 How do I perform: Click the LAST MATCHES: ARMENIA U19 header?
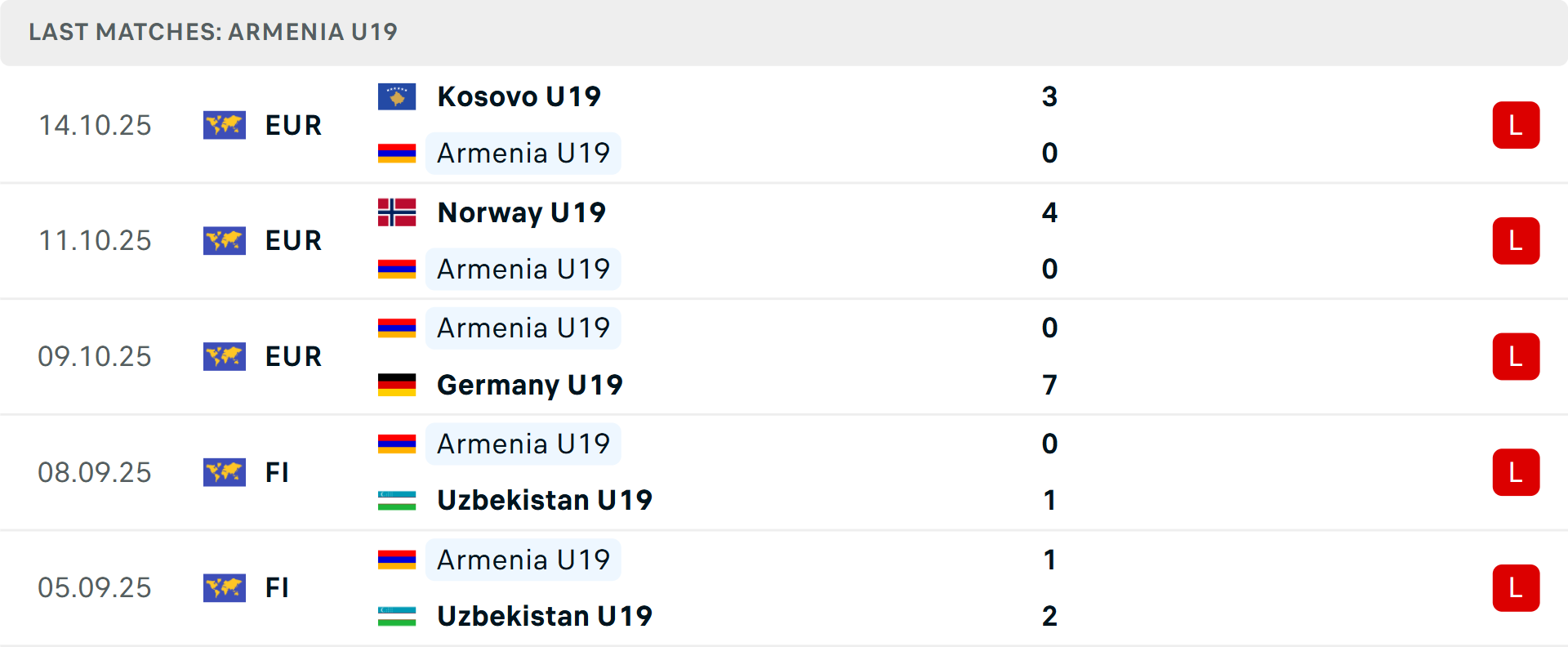(212, 32)
